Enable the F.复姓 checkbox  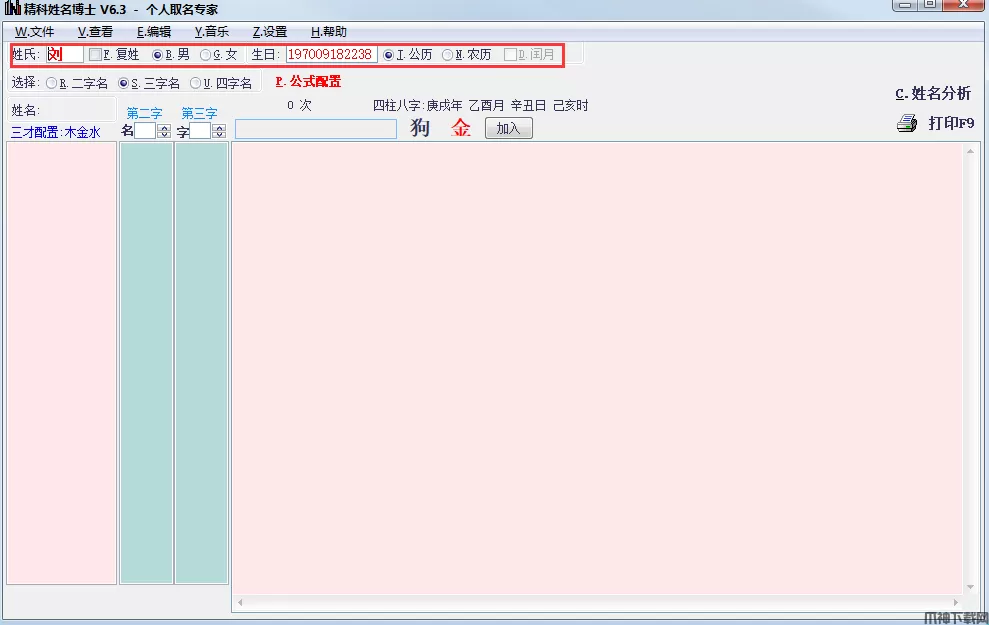click(95, 55)
